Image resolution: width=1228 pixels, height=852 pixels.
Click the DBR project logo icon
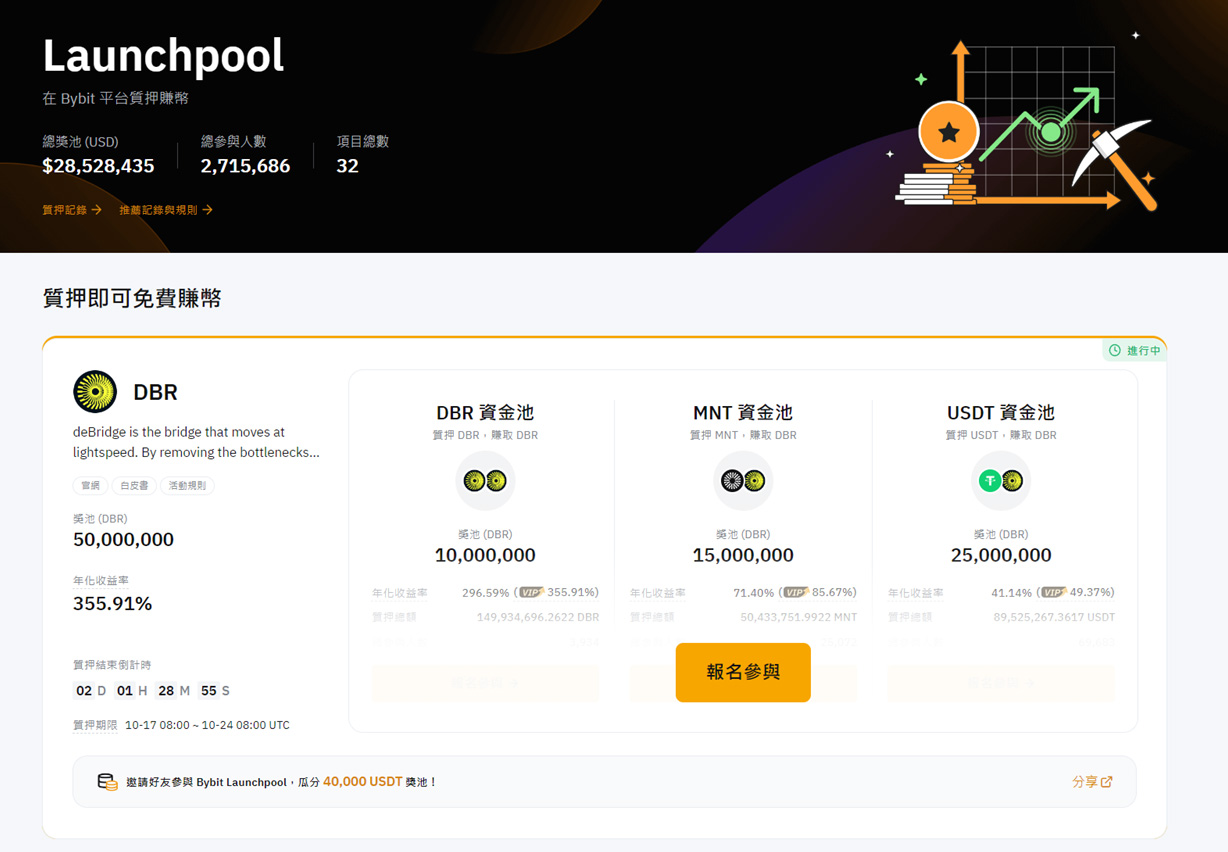click(94, 392)
